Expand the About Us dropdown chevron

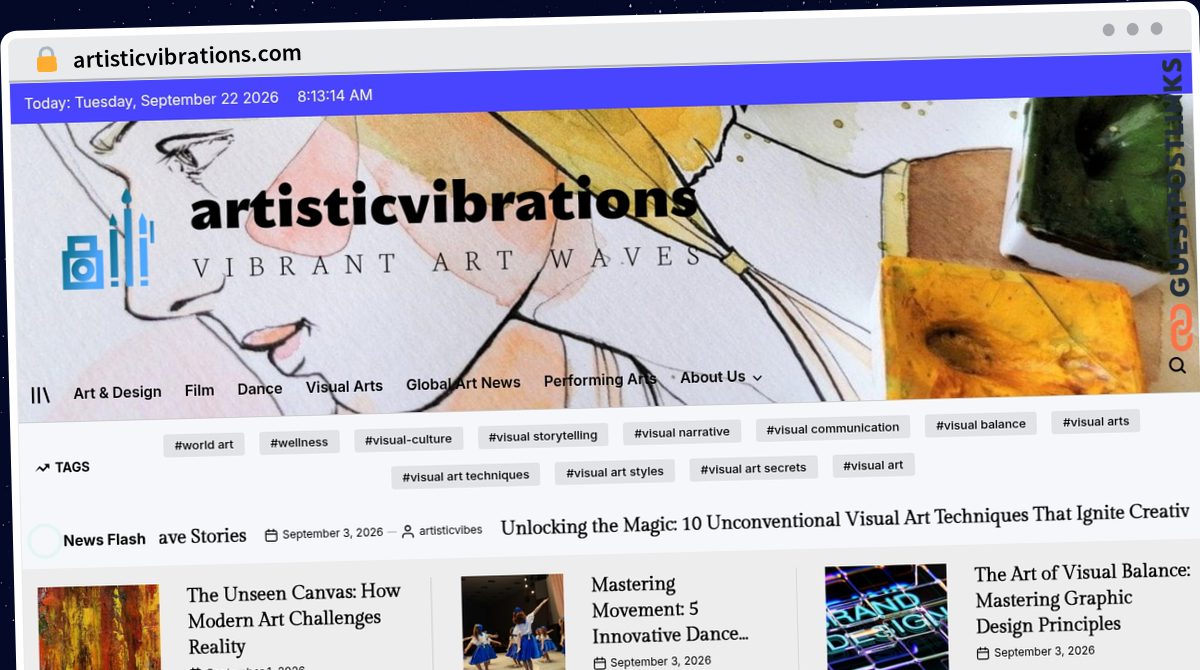(x=757, y=378)
